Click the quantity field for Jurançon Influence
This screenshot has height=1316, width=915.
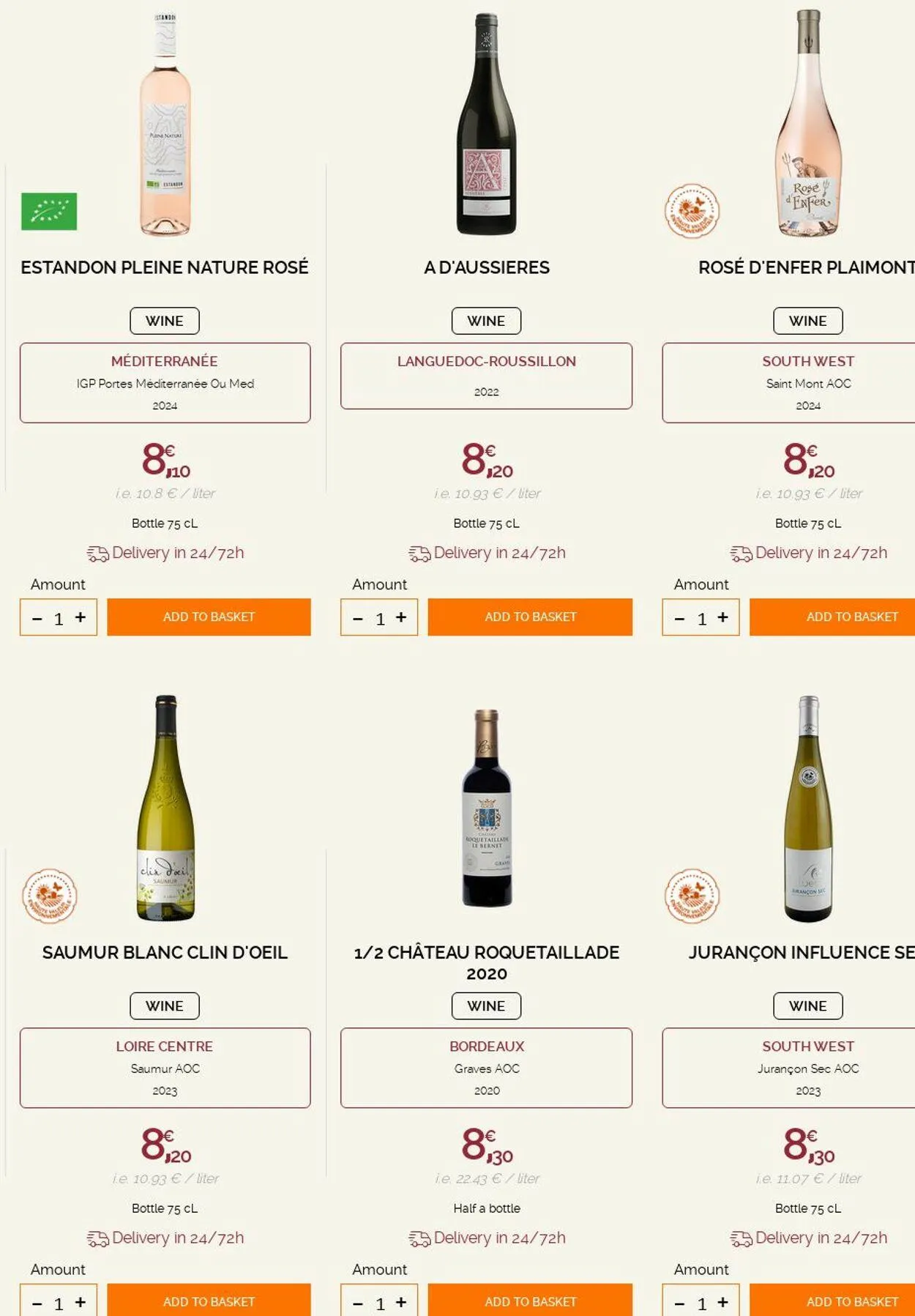click(702, 1304)
